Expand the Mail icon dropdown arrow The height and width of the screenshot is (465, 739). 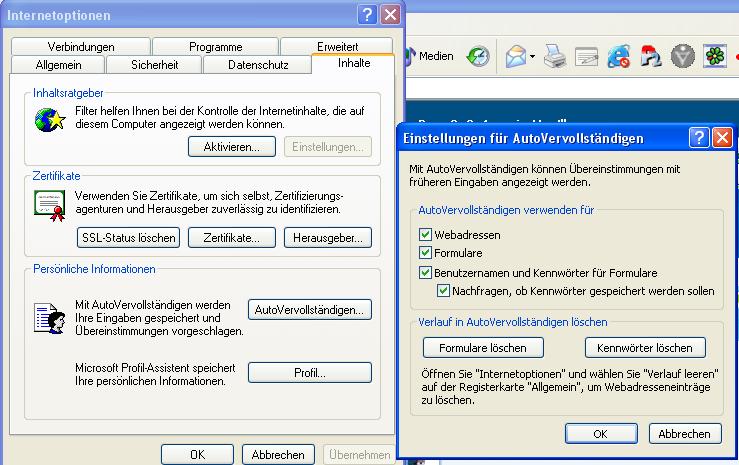pyautogui.click(x=532, y=57)
